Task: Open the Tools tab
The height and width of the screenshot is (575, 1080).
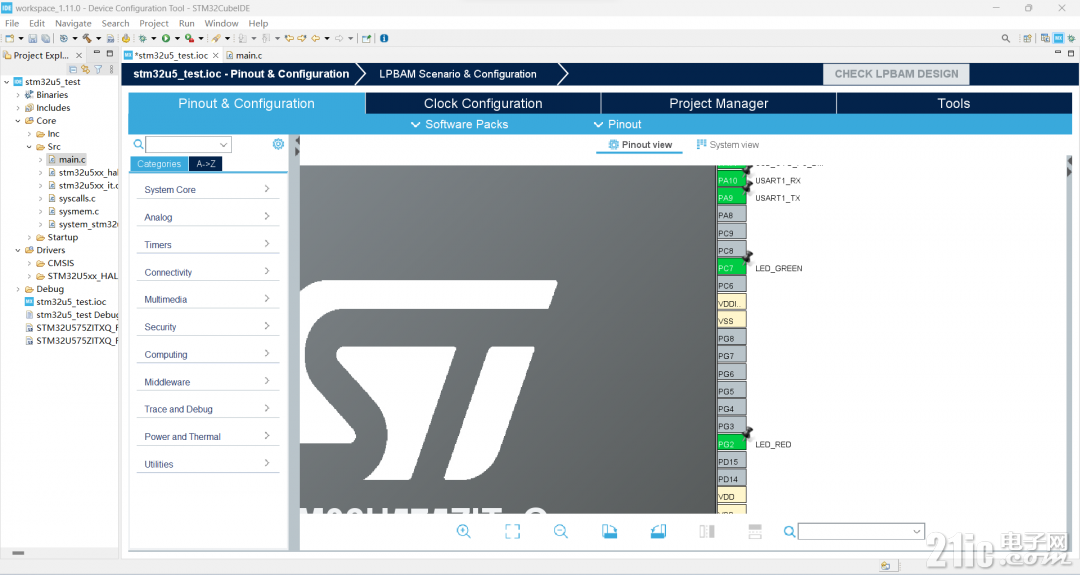Action: point(953,103)
